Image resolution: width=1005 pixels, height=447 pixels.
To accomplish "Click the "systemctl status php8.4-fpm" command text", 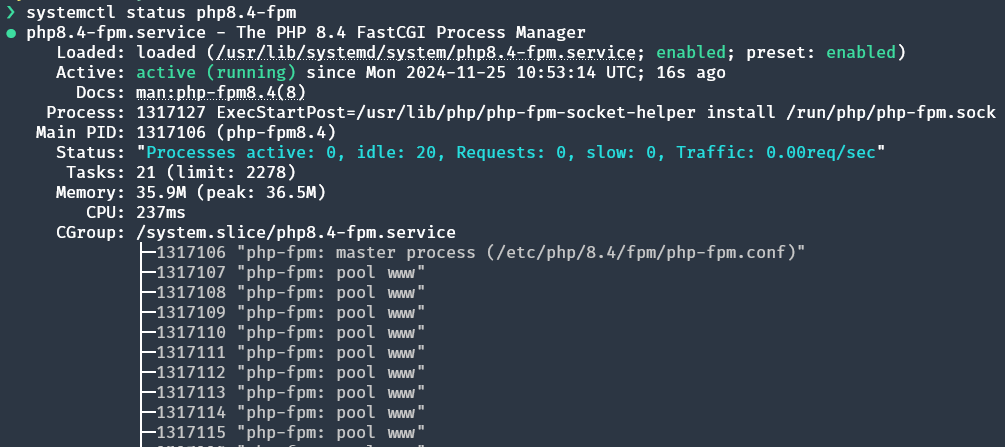I will pyautogui.click(x=161, y=12).
